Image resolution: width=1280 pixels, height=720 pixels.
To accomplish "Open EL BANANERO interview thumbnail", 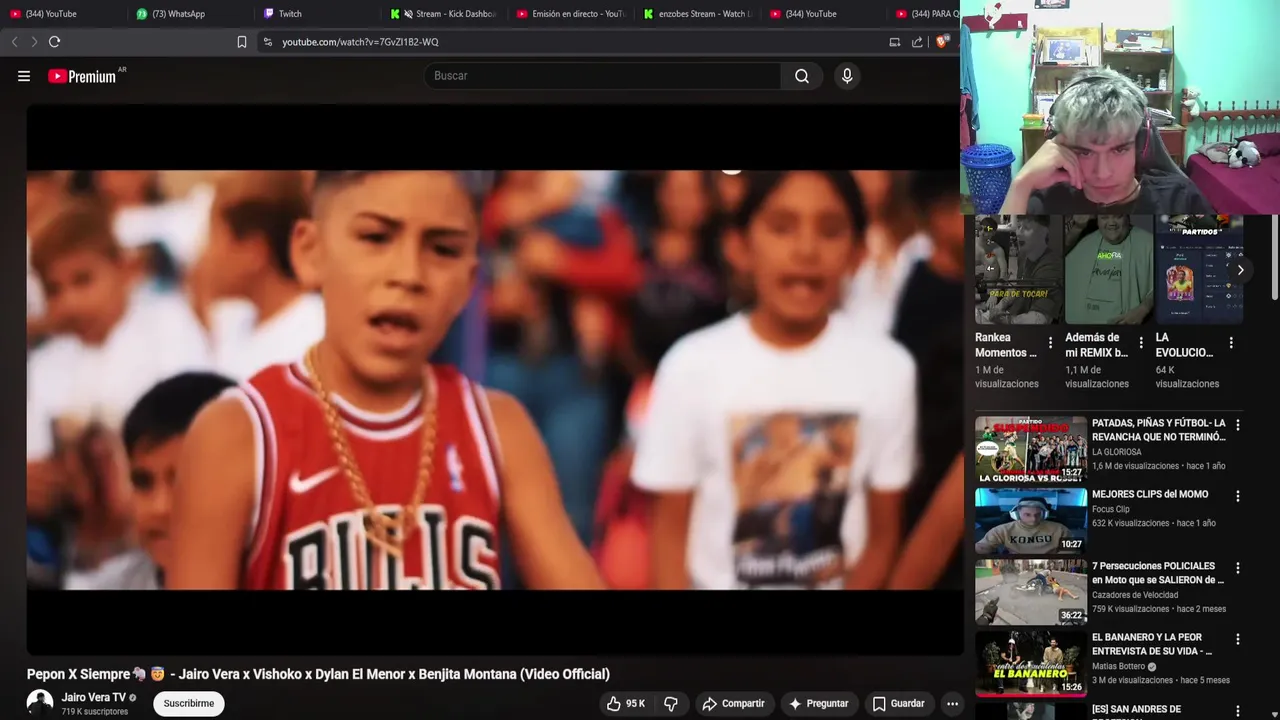I will (x=1031, y=663).
